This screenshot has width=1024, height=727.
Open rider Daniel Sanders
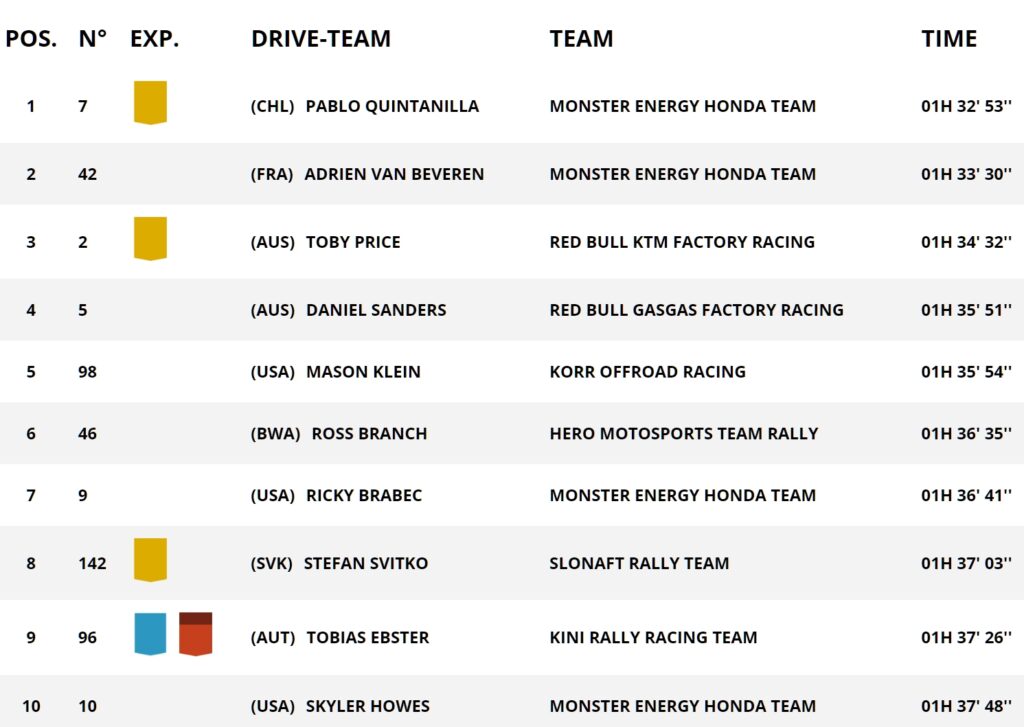click(376, 310)
